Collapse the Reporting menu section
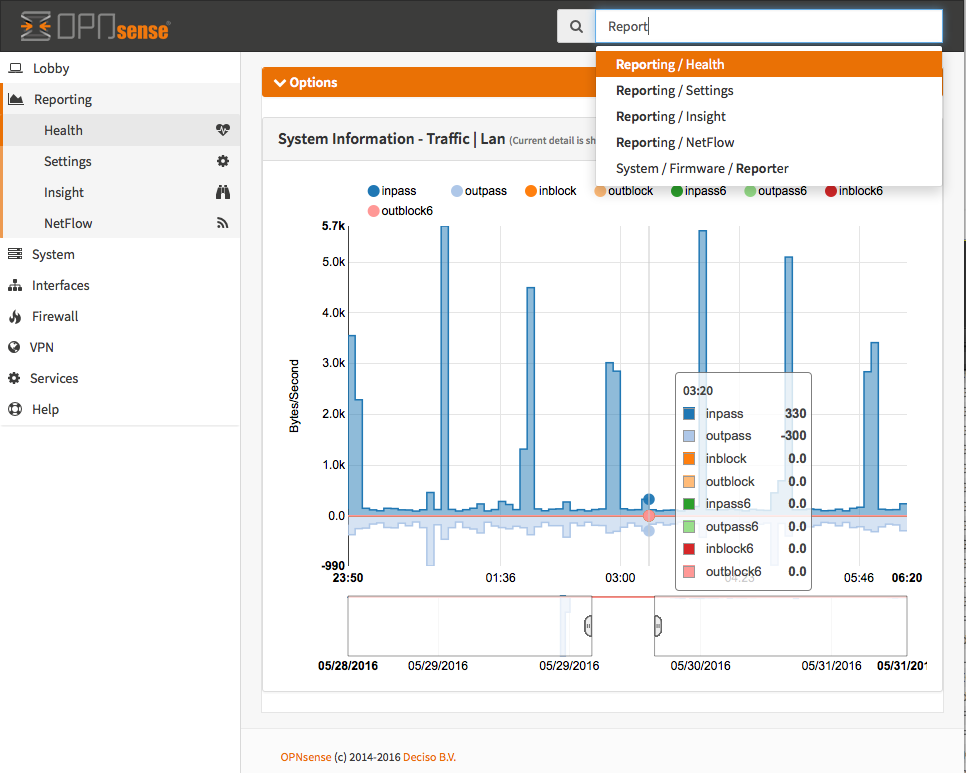 coord(121,99)
